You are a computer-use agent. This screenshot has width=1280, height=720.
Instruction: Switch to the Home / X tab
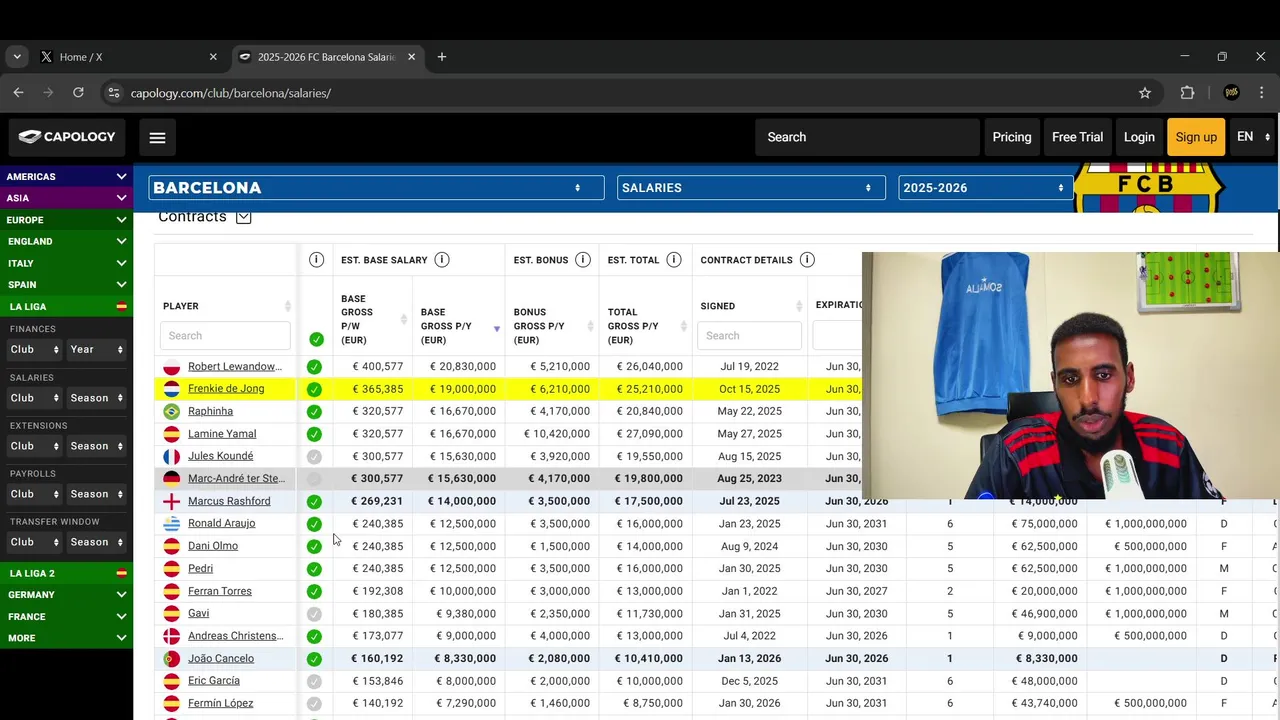tap(129, 57)
